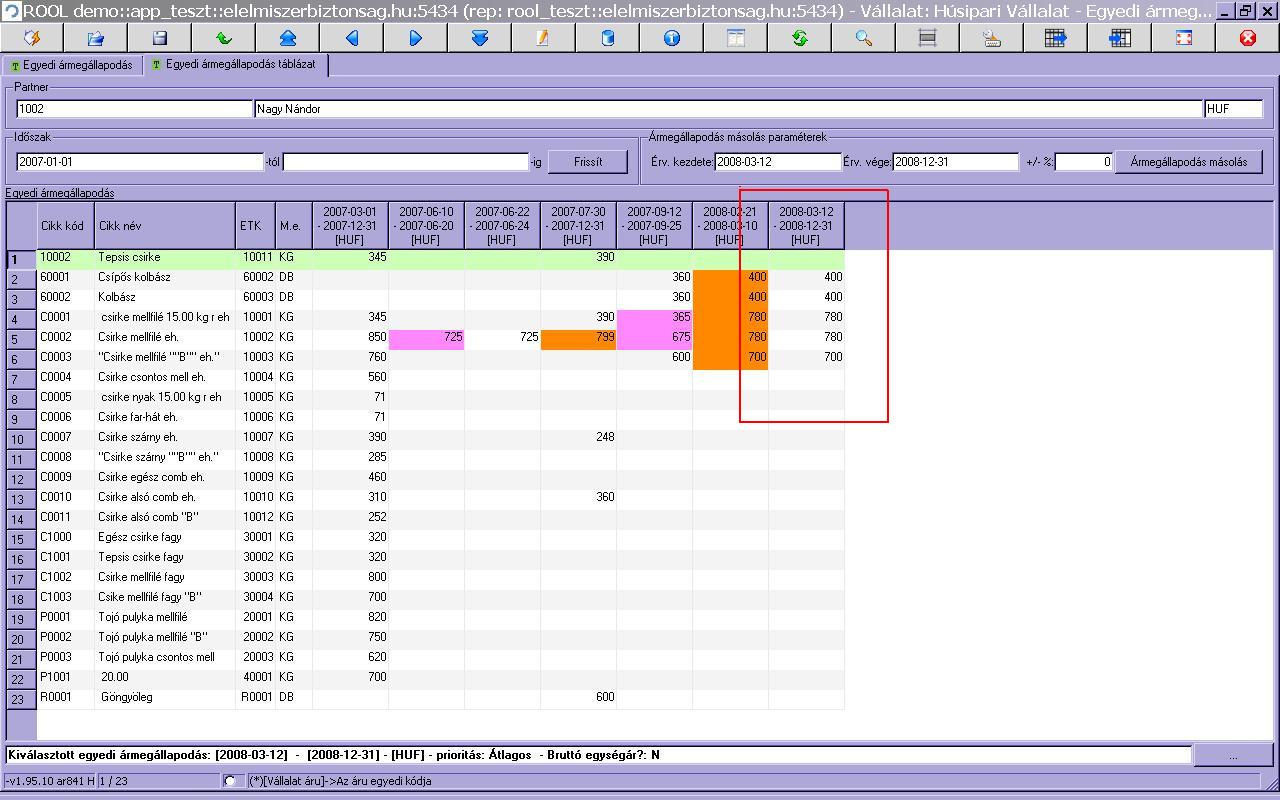Viewport: 1280px width, 800px height.
Task: Click the ellipsis button at bottom right
Action: [1232, 755]
